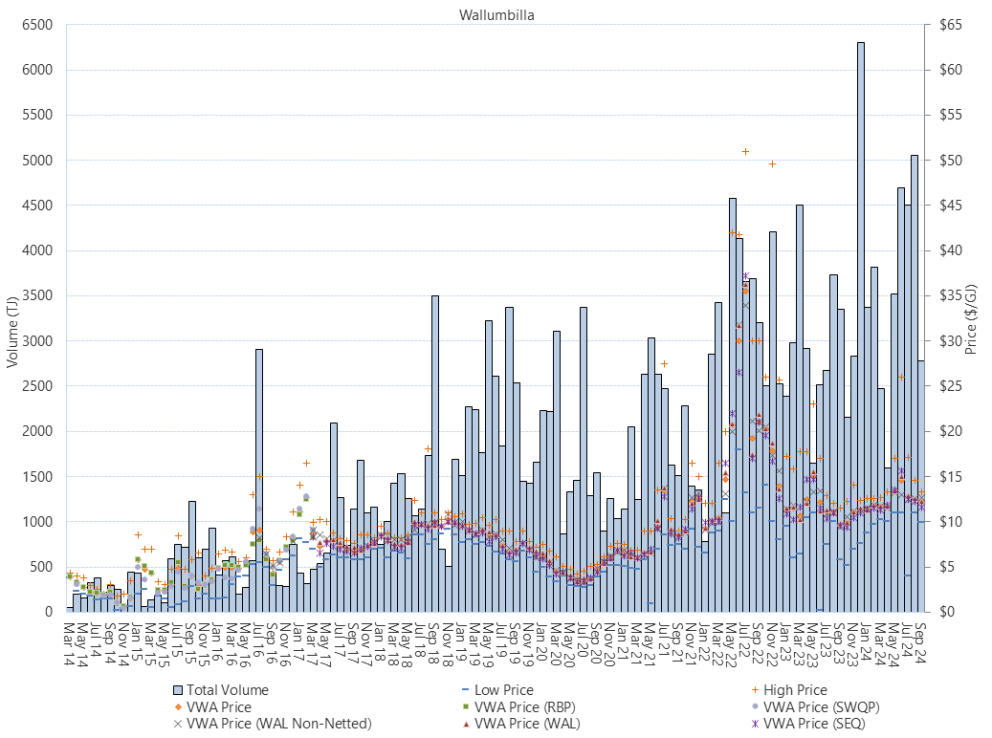Click the 5000 volume axis label
Viewport: 992px width, 738px height.
[x=37, y=161]
